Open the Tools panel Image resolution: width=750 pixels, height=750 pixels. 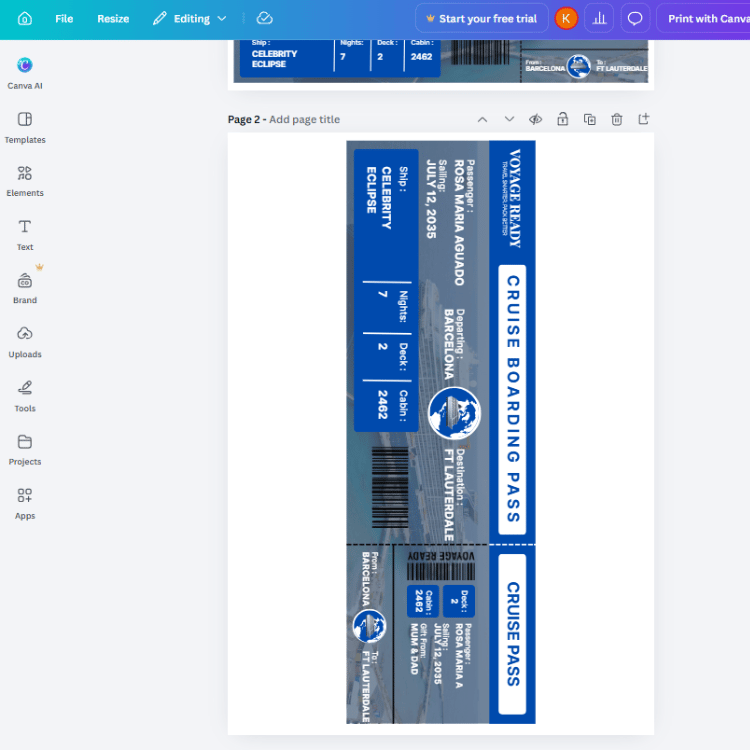[x=25, y=397]
